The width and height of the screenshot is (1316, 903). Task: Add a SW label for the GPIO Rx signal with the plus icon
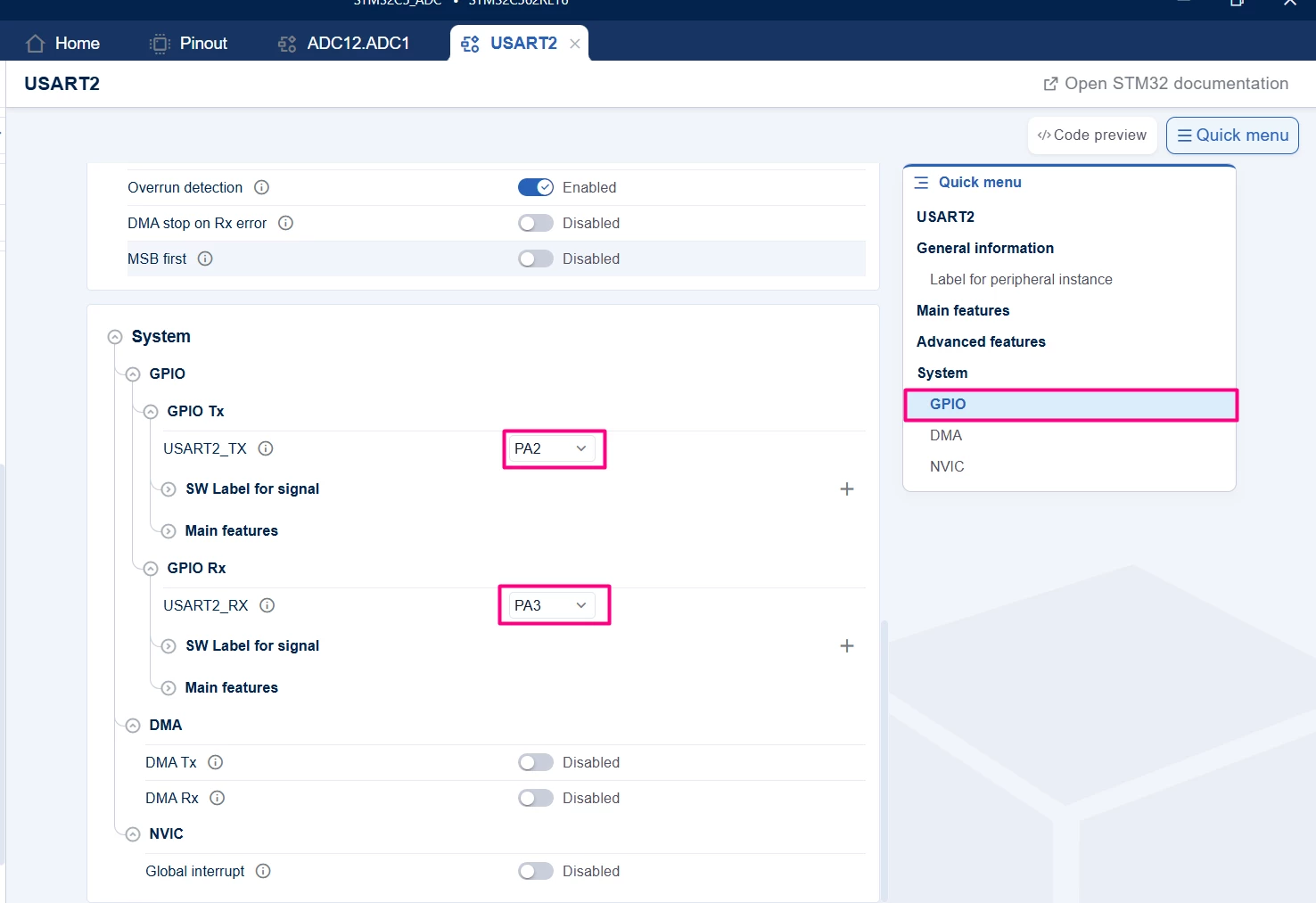[847, 645]
